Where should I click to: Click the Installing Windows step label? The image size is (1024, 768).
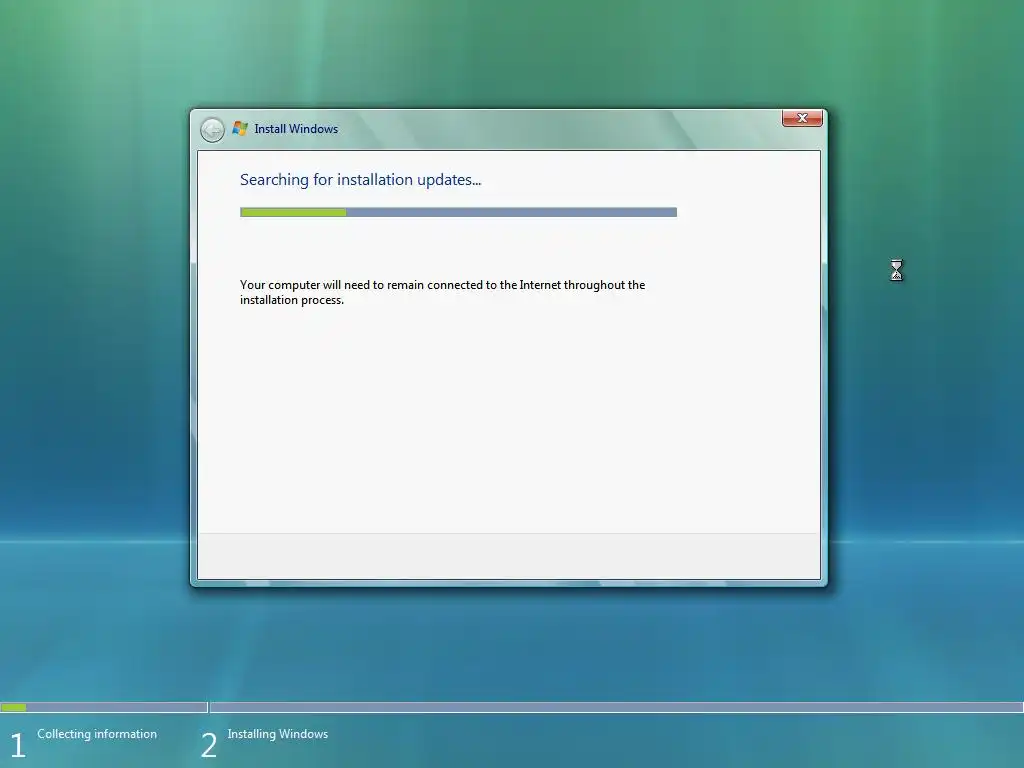coord(278,734)
